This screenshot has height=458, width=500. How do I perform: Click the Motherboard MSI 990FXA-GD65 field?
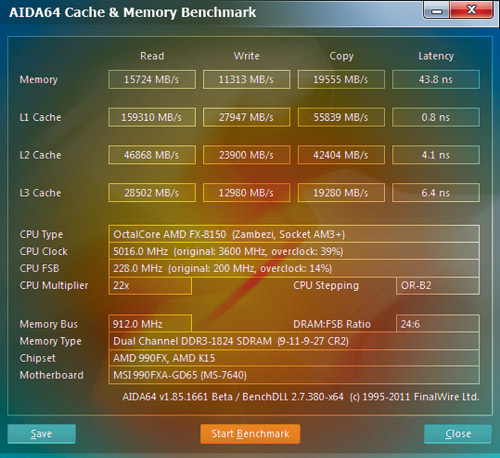pyautogui.click(x=294, y=375)
